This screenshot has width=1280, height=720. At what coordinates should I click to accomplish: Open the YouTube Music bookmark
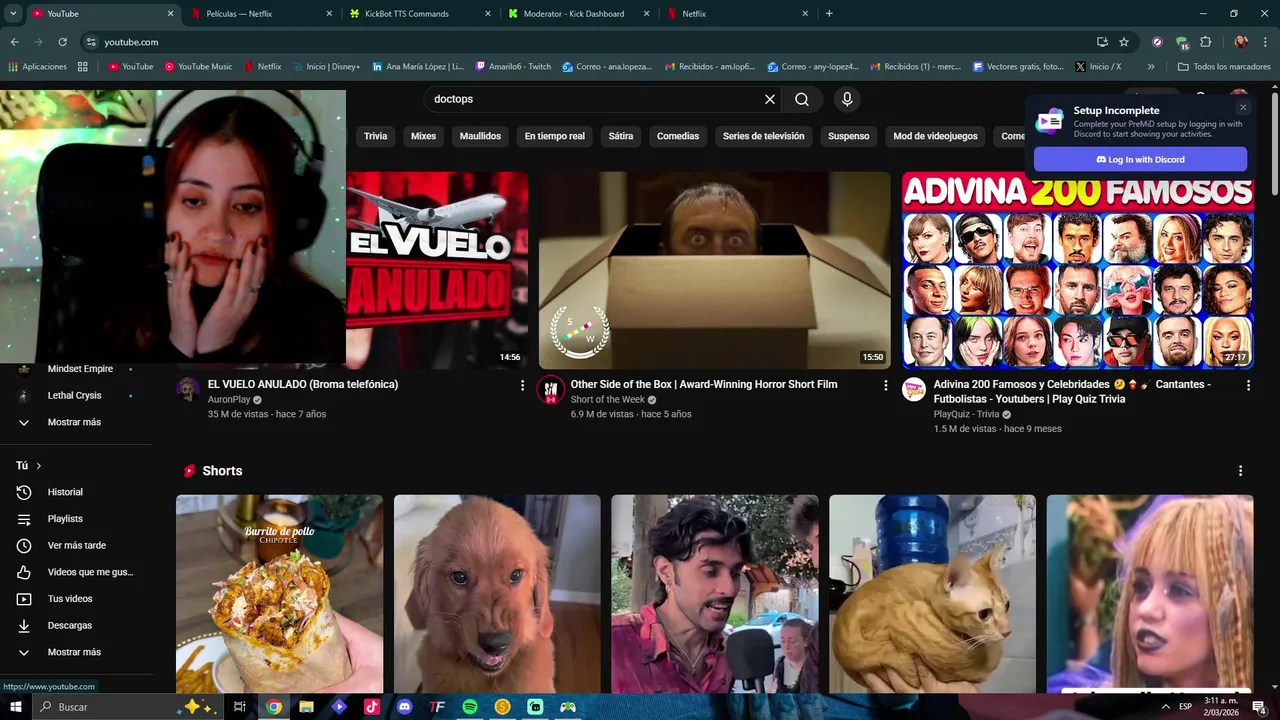(198, 67)
